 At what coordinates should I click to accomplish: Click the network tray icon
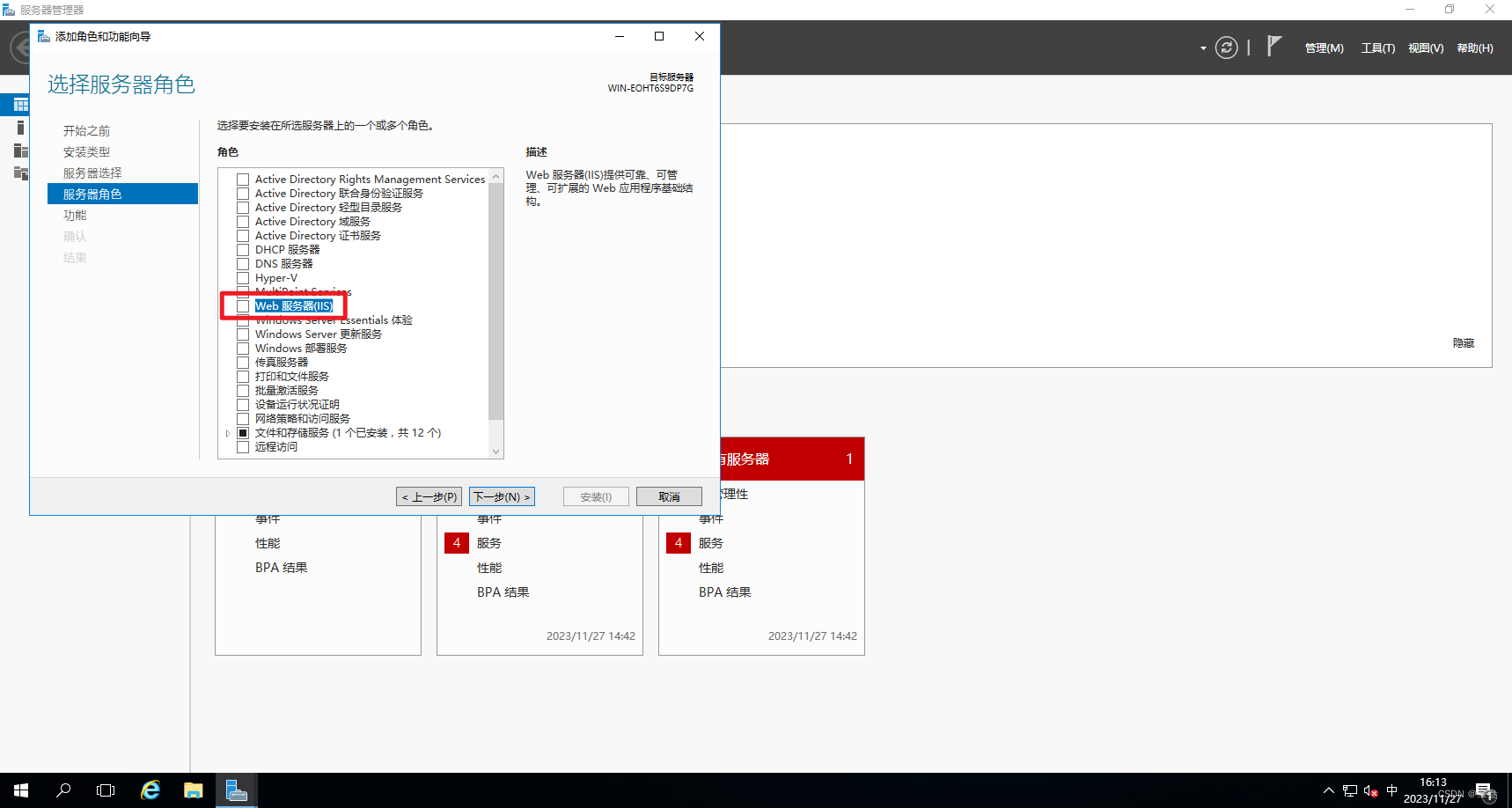pyautogui.click(x=1349, y=790)
